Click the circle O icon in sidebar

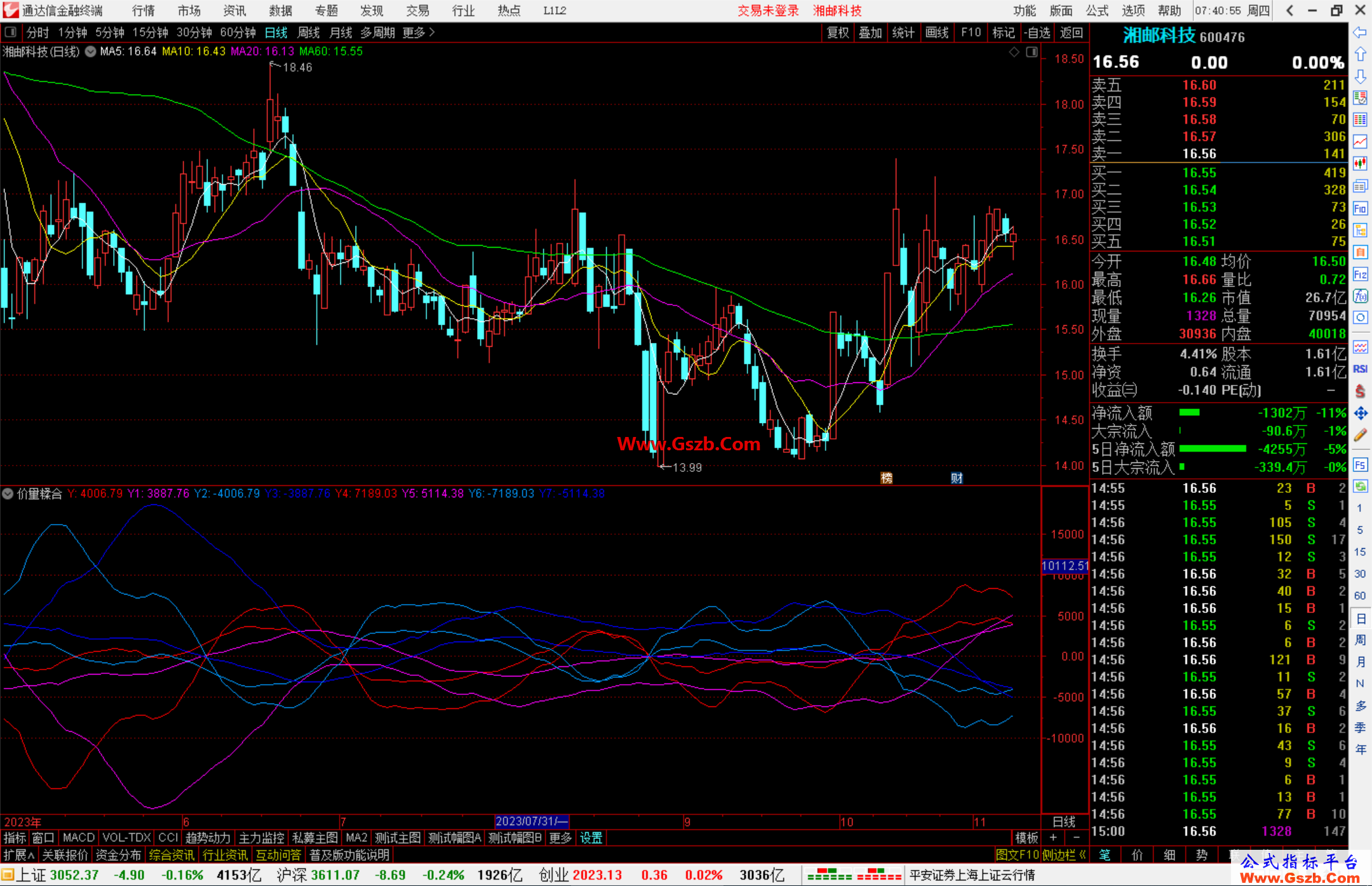tap(1360, 318)
